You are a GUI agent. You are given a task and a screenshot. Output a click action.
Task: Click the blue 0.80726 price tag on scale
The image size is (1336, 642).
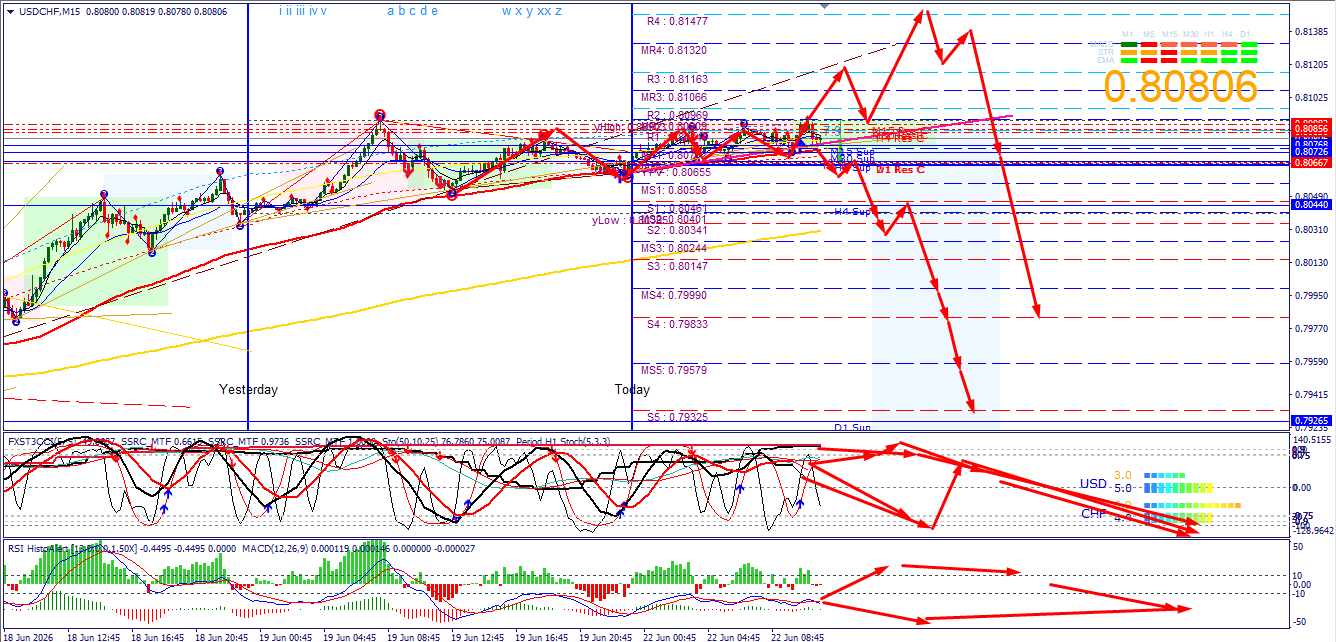(1310, 151)
